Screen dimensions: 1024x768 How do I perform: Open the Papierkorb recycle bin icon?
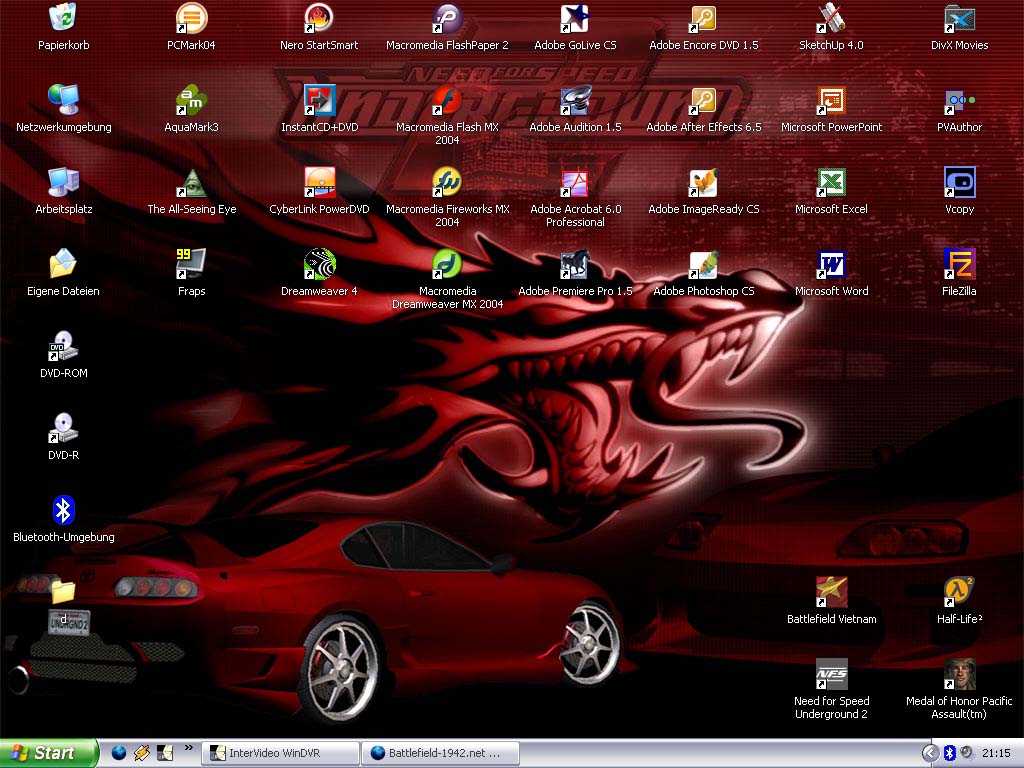click(x=63, y=18)
